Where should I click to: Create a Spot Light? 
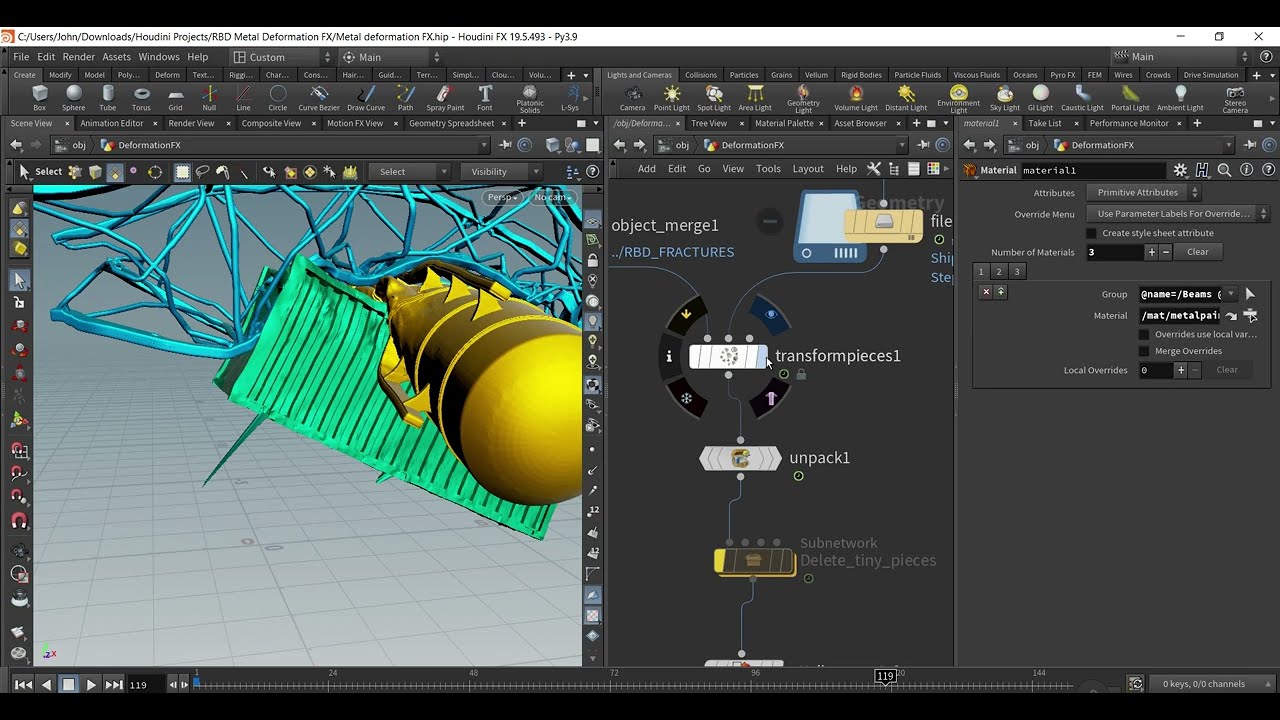[x=714, y=98]
